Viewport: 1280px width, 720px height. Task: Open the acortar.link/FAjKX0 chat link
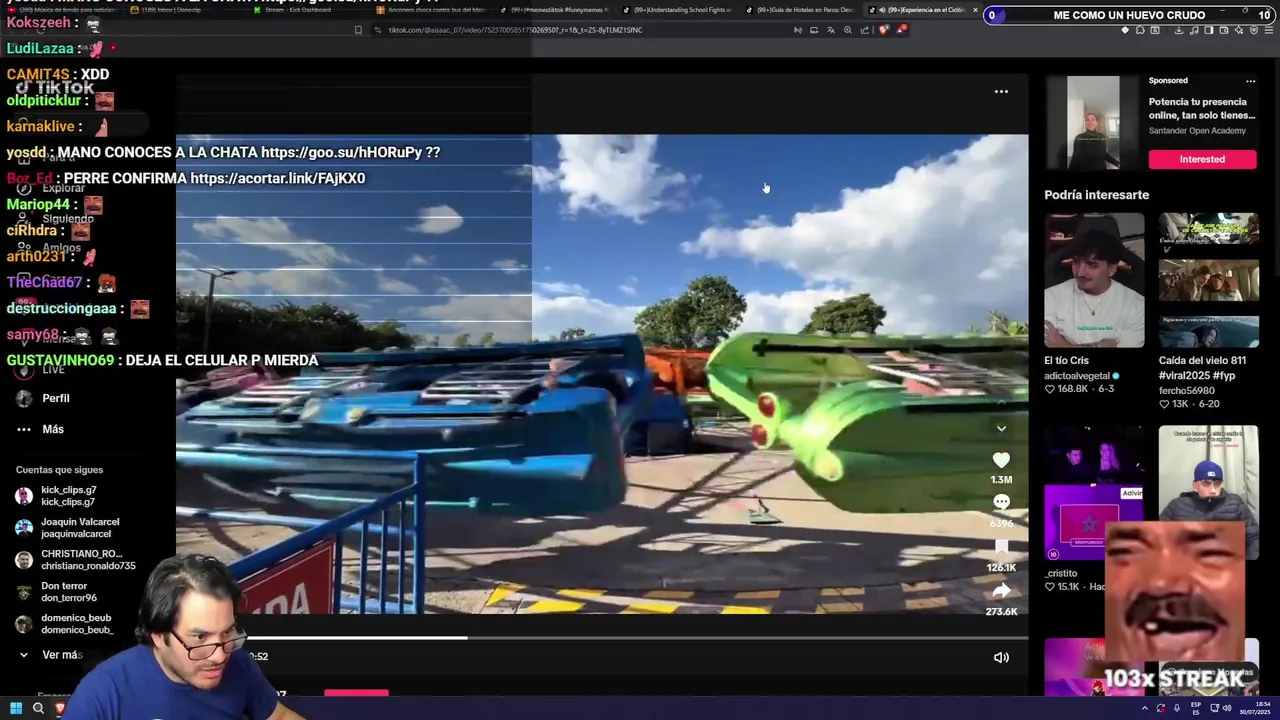click(x=277, y=178)
